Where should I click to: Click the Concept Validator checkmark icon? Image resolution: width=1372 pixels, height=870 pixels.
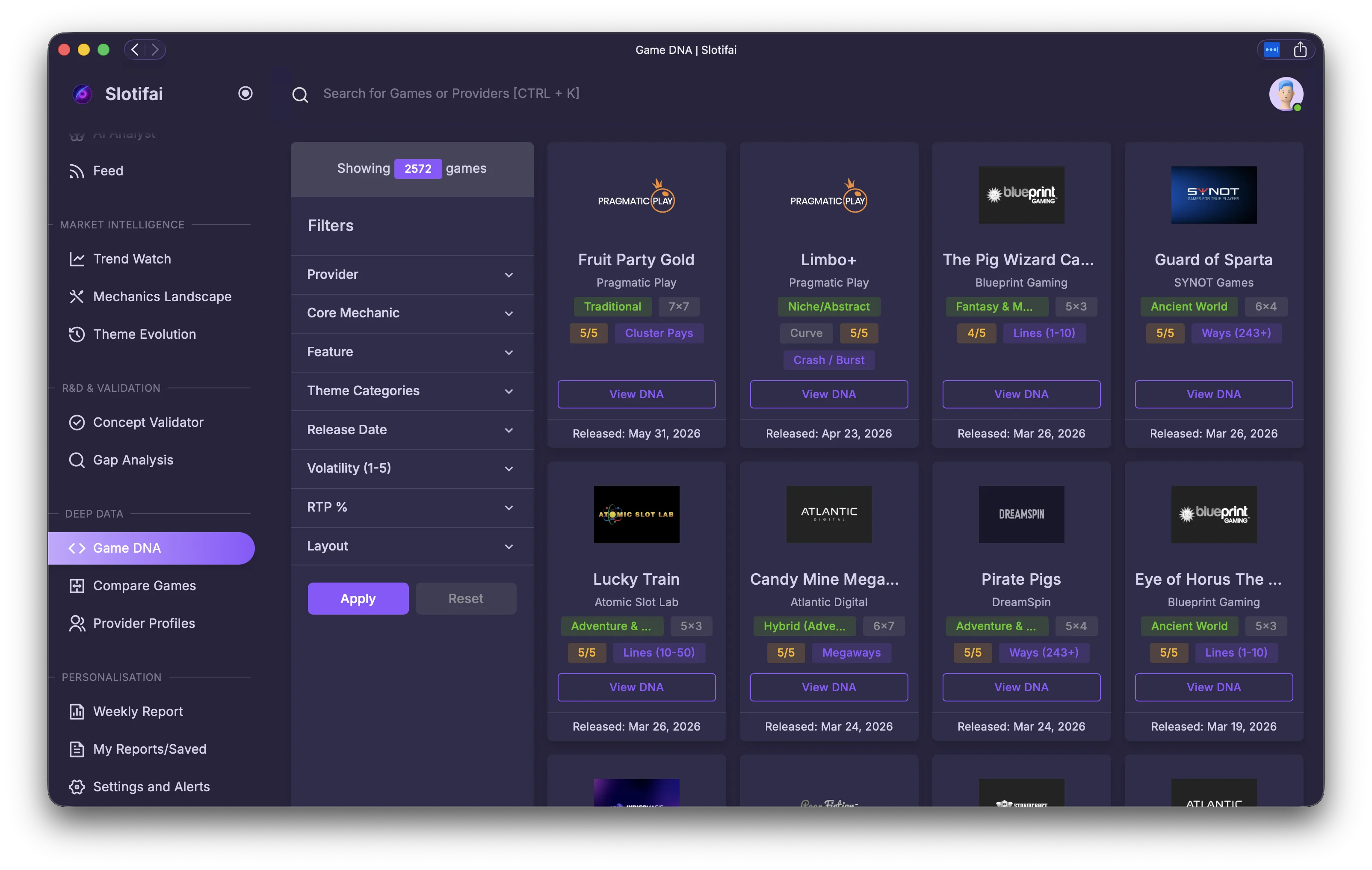point(77,423)
